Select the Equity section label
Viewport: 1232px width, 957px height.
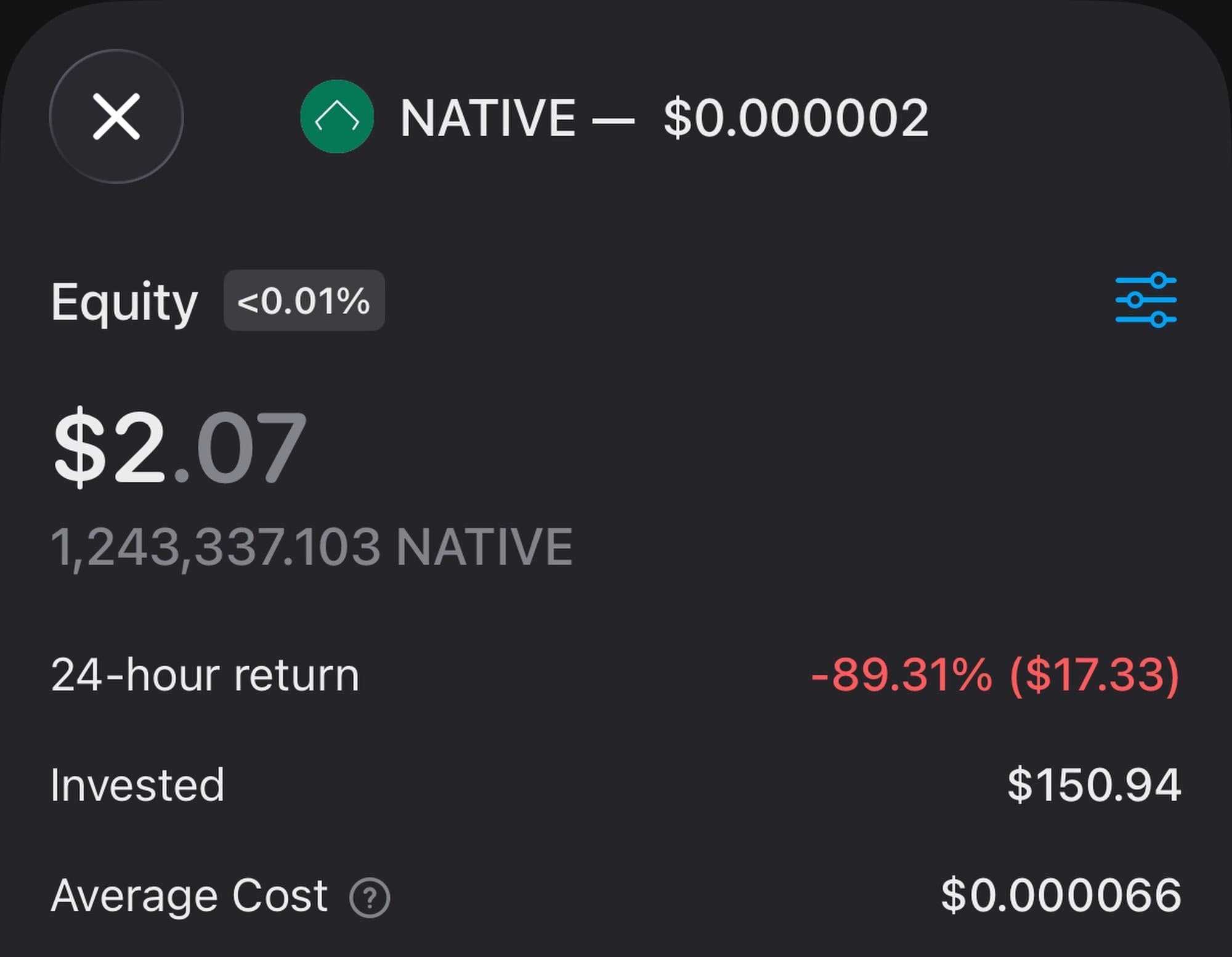coord(124,302)
